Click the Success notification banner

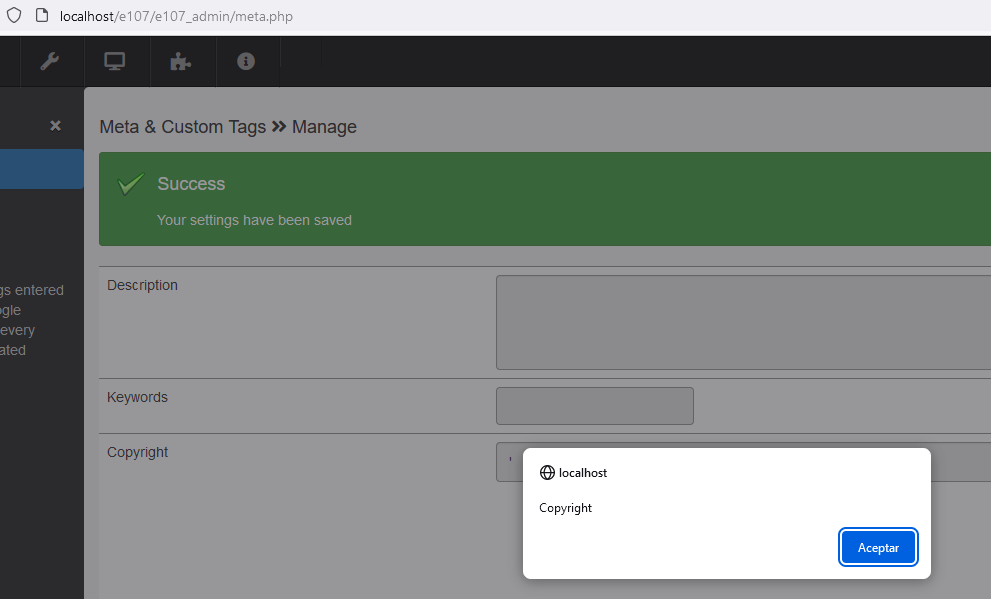click(x=544, y=199)
